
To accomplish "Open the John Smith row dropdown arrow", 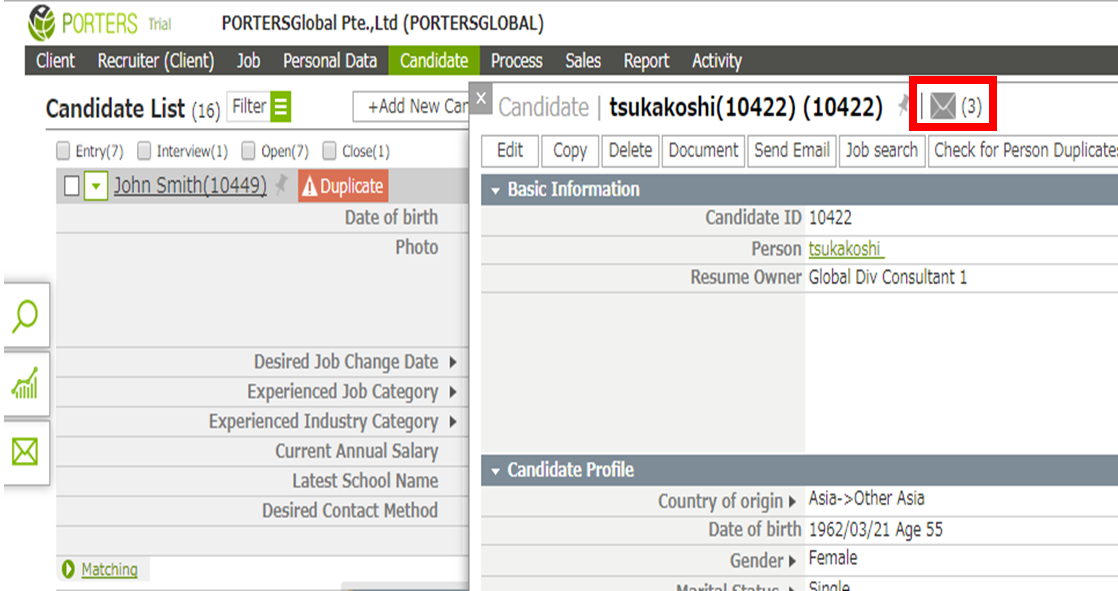I will [96, 186].
